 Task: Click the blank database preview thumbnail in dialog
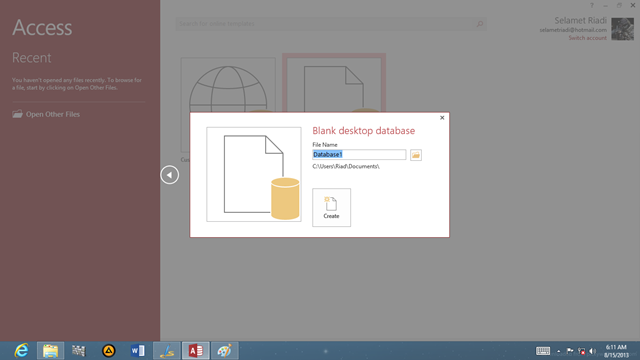(x=253, y=174)
